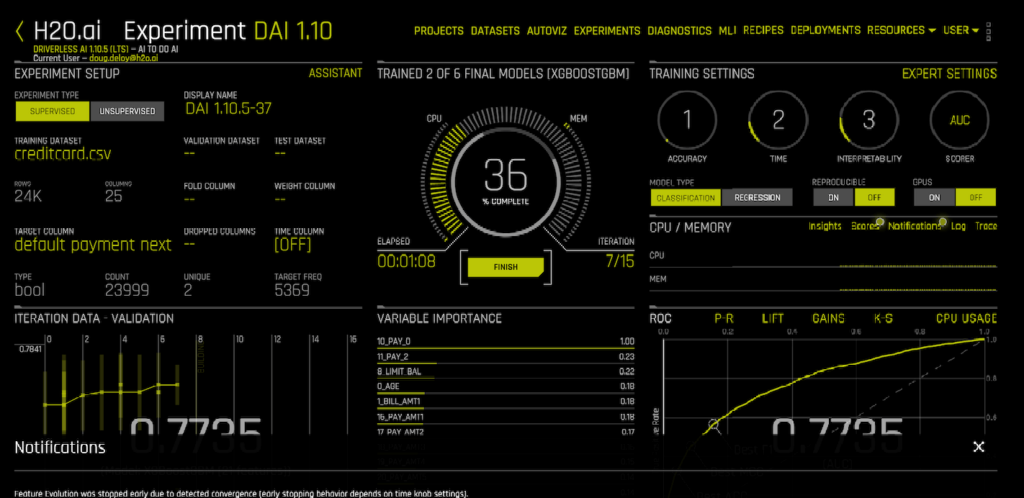The width and height of the screenshot is (1024, 498).
Task: Open the Expert Settings link
Action: click(948, 73)
